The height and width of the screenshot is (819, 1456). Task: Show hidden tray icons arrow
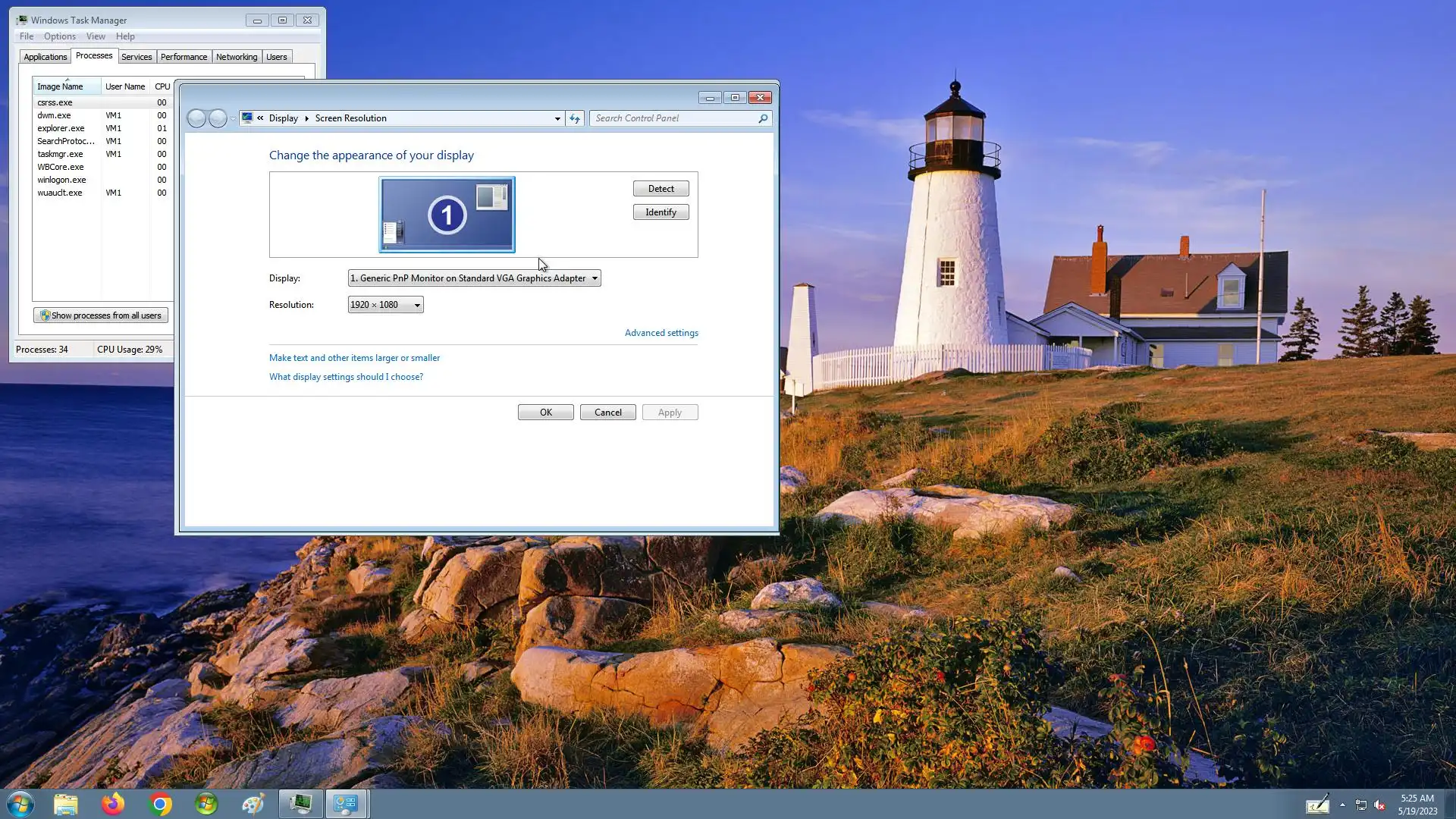point(1342,805)
